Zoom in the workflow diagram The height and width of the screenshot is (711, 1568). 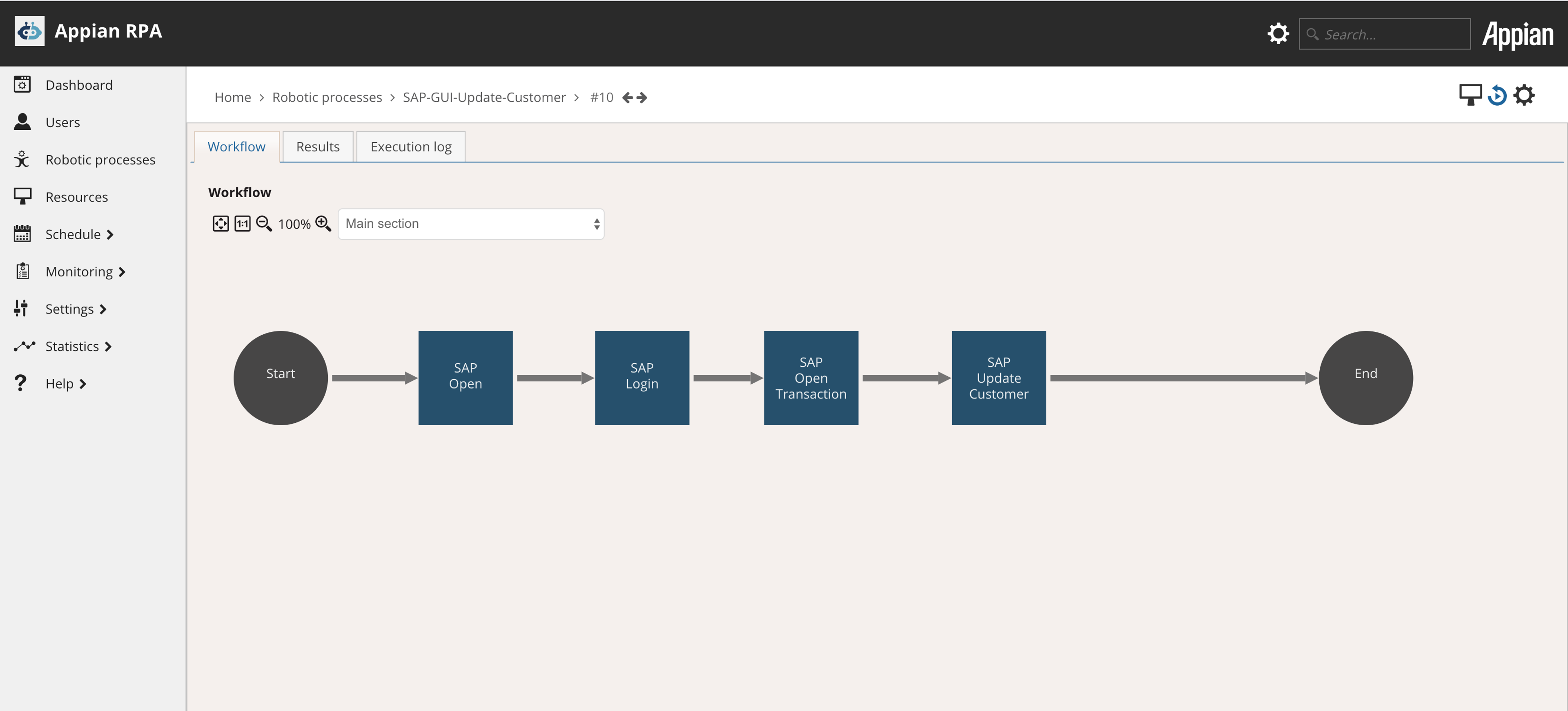pyautogui.click(x=323, y=224)
